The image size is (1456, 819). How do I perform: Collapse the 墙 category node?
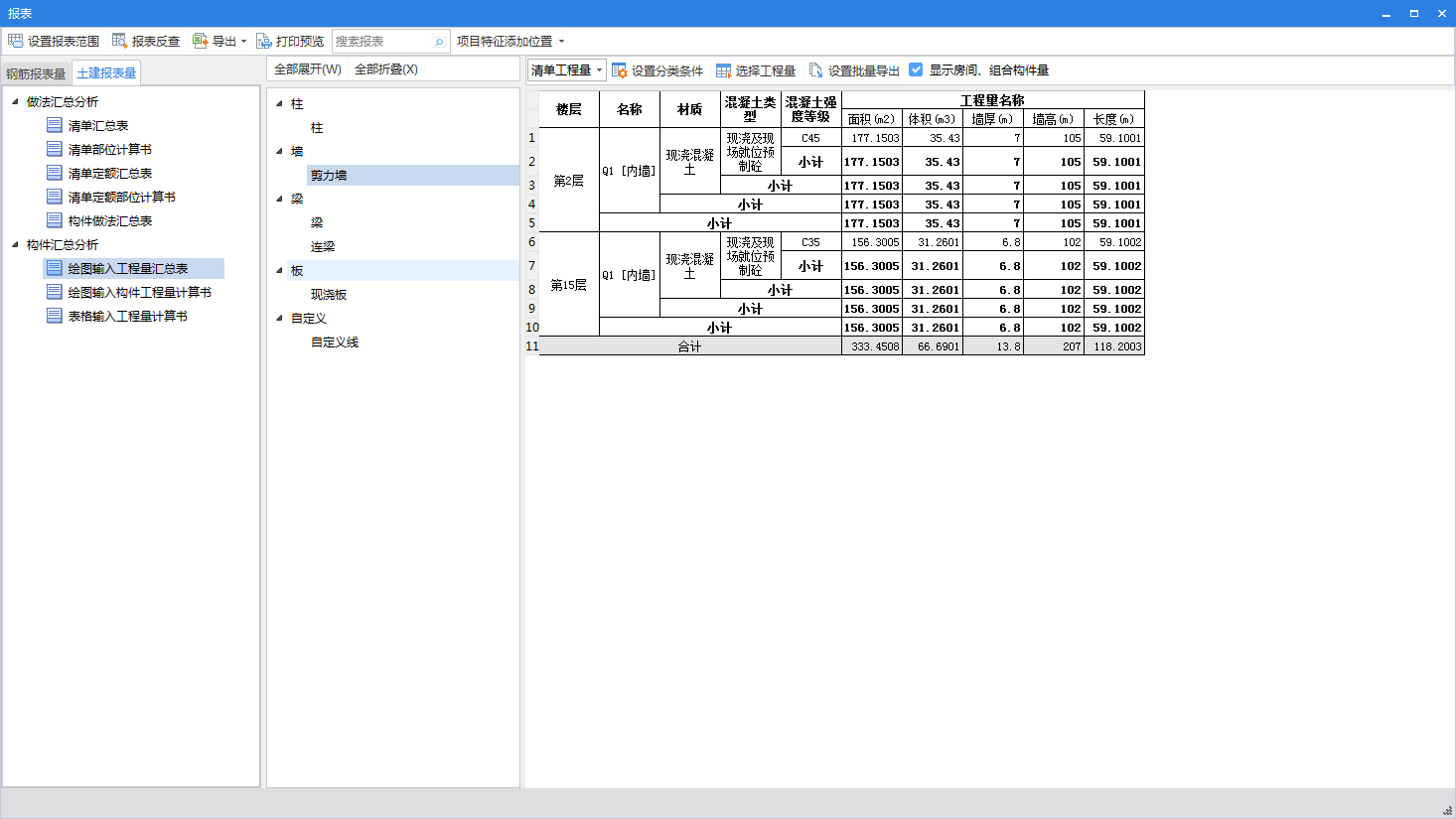click(x=279, y=151)
